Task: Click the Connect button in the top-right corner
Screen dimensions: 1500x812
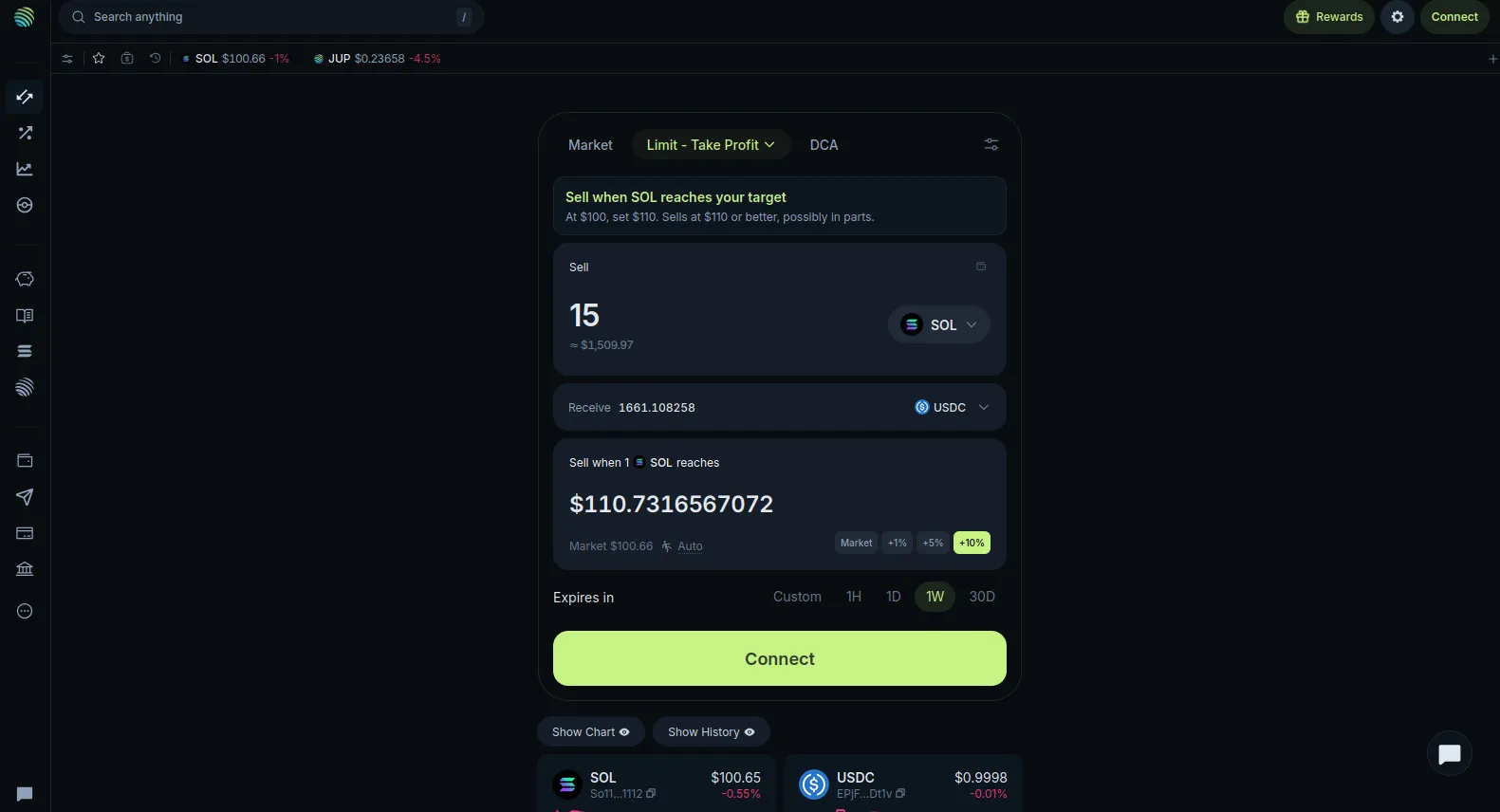Action: (1454, 17)
